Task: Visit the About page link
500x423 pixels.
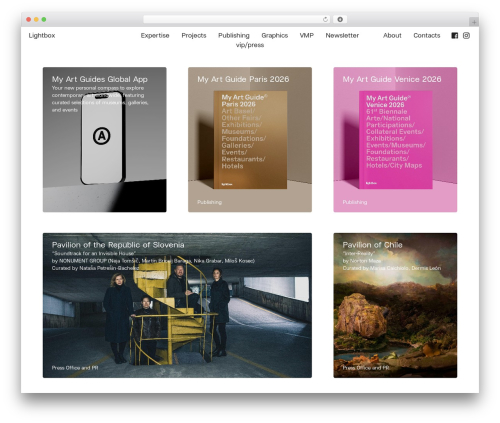Action: pos(392,35)
